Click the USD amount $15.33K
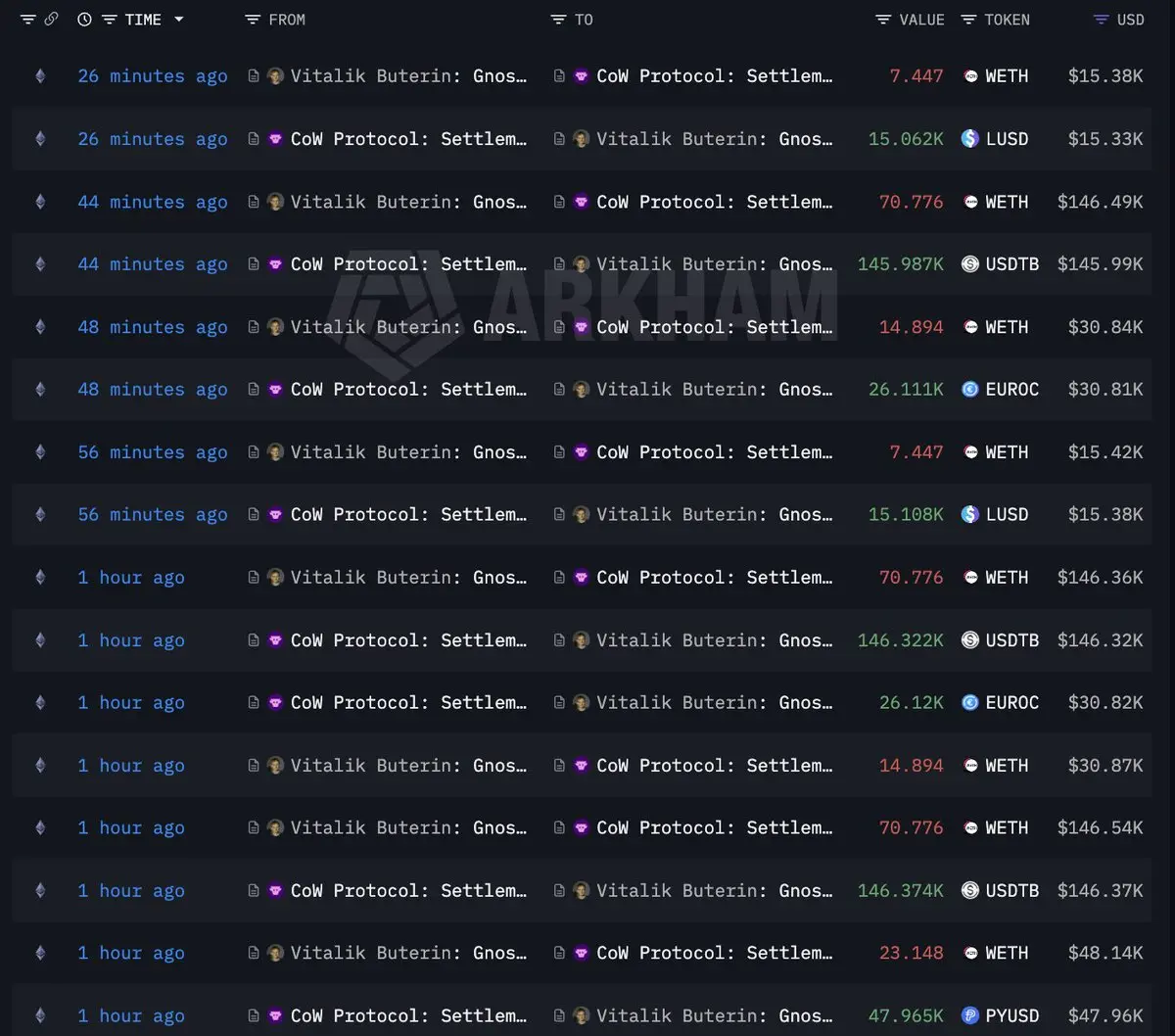Screen dimensions: 1175x1036 point(1105,139)
